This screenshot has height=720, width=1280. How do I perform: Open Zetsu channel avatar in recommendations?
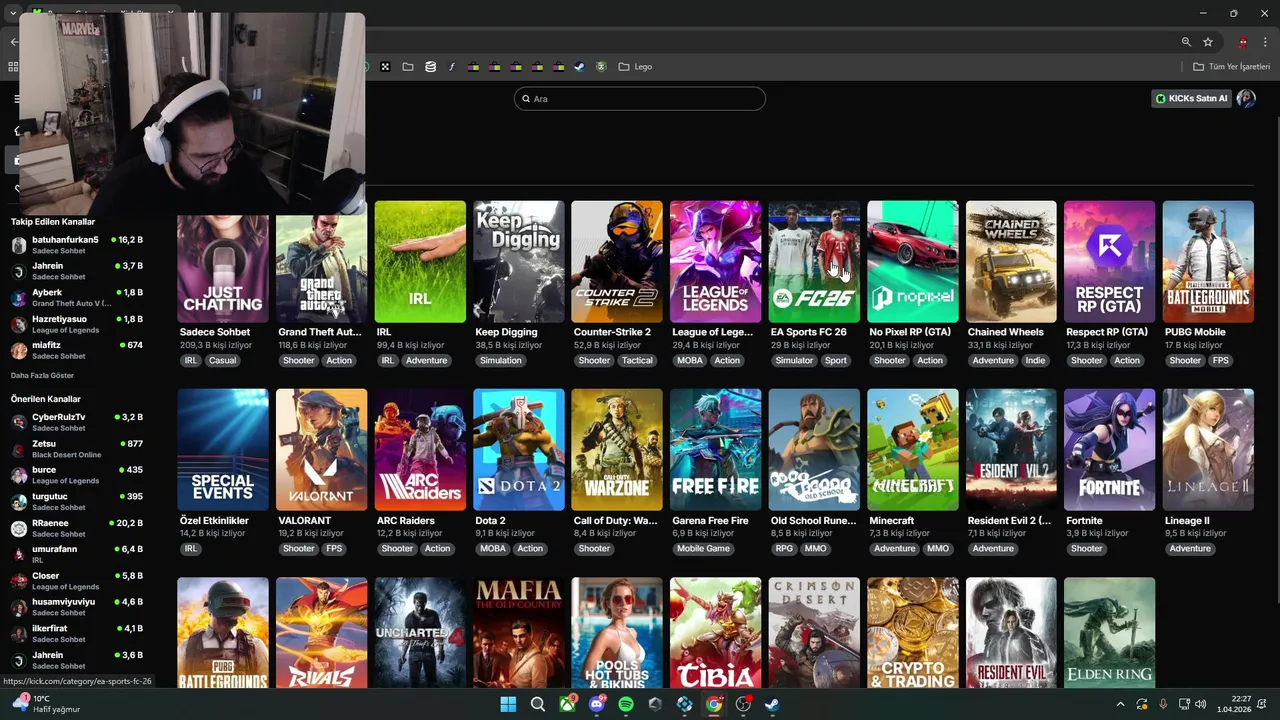coord(19,449)
